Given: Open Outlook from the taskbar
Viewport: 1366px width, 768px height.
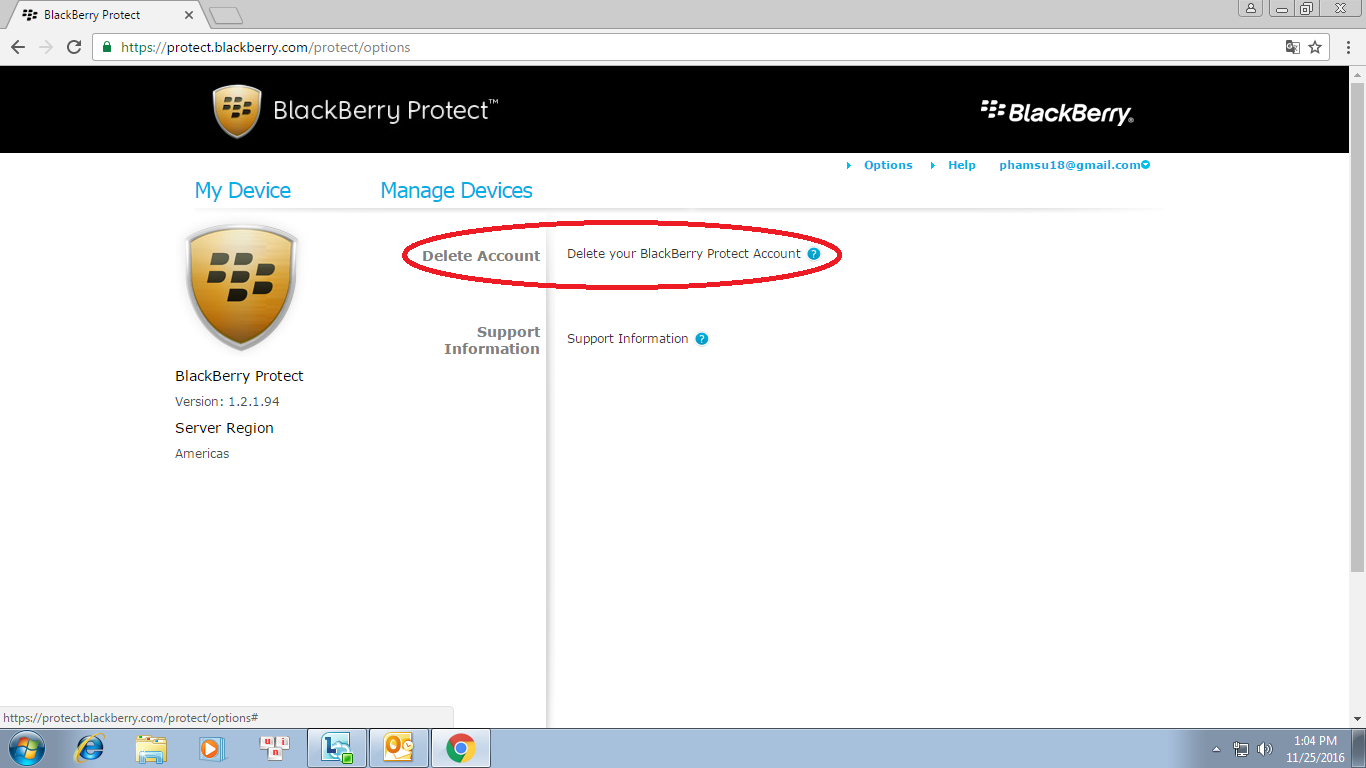Looking at the screenshot, I should pyautogui.click(x=399, y=748).
